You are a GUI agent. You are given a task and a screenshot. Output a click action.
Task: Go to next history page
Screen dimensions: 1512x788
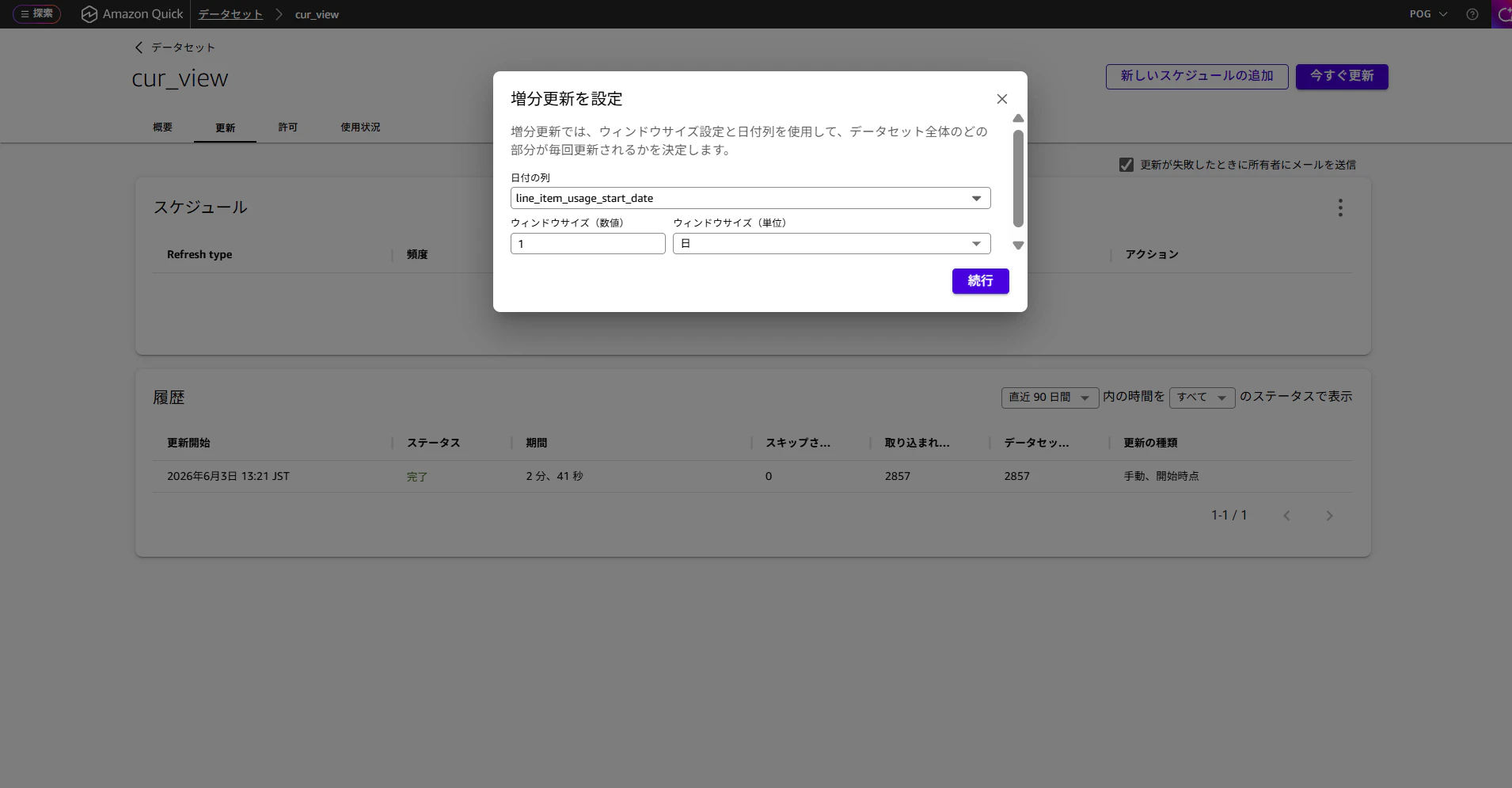(x=1330, y=516)
